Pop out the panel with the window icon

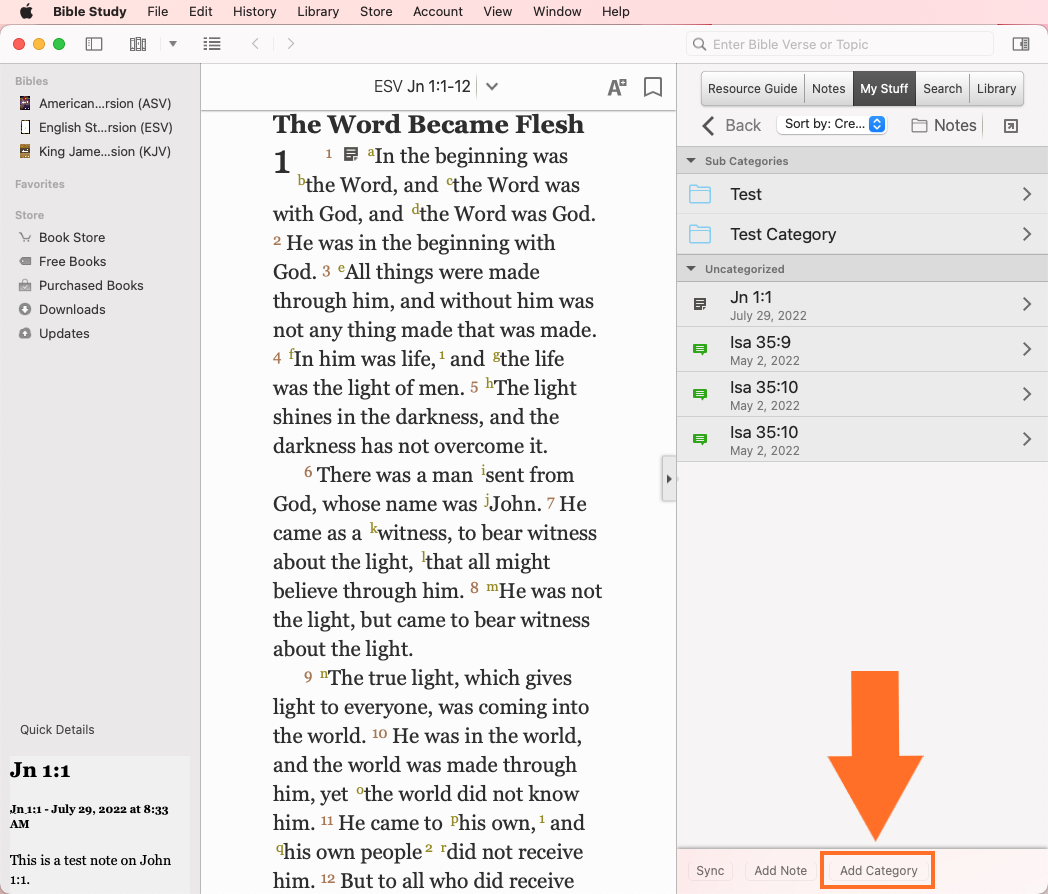tap(1011, 126)
